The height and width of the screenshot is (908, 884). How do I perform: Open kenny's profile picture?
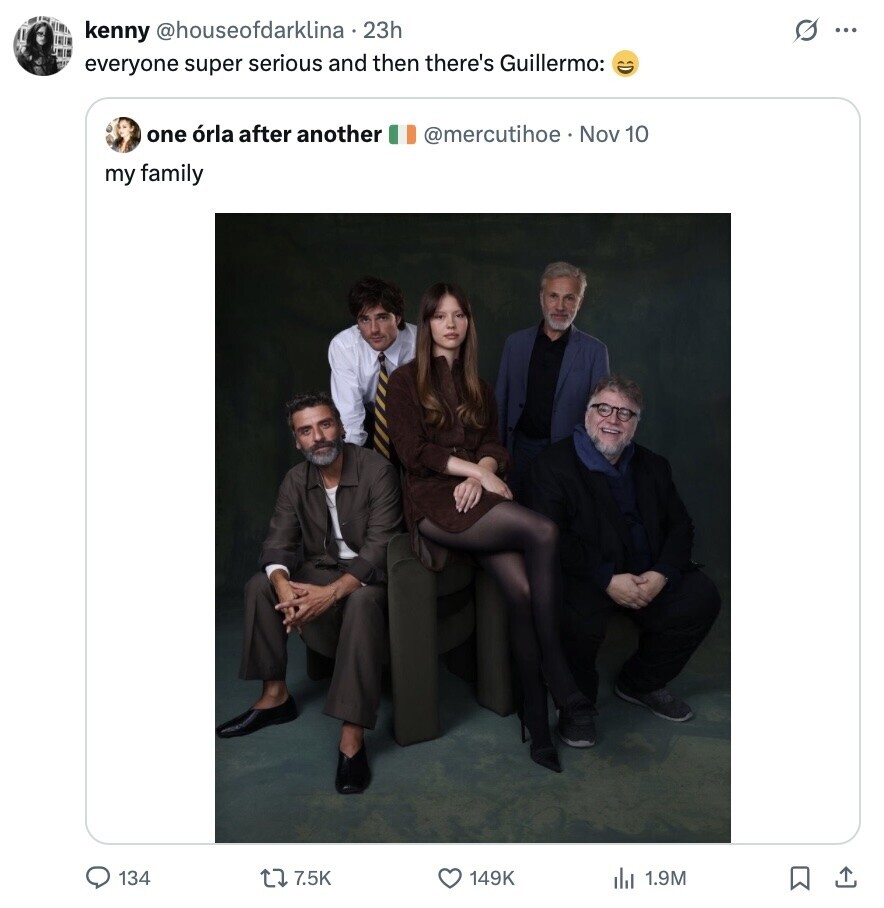43,46
